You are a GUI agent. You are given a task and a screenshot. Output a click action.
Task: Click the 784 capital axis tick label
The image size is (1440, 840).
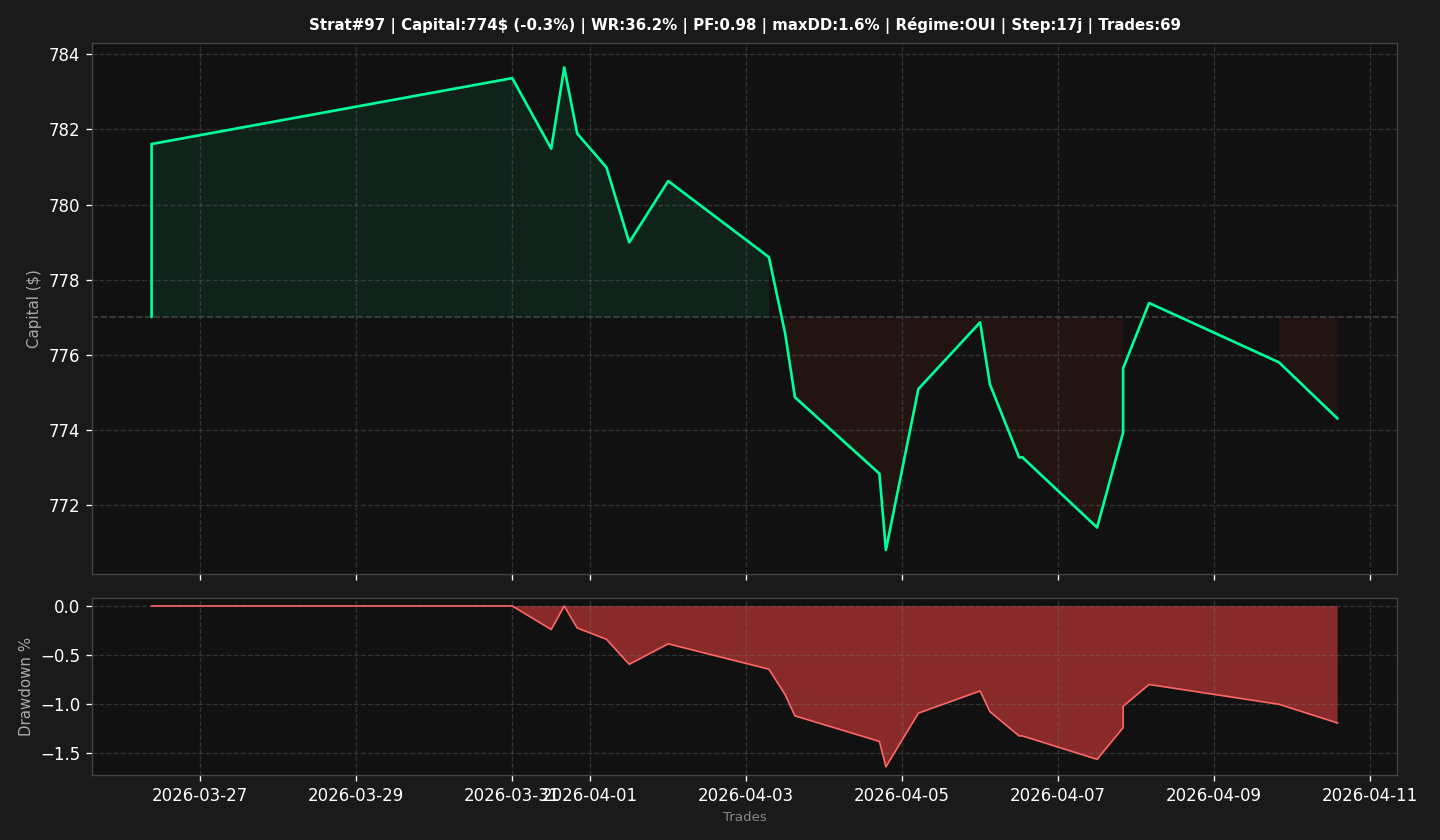pos(66,54)
